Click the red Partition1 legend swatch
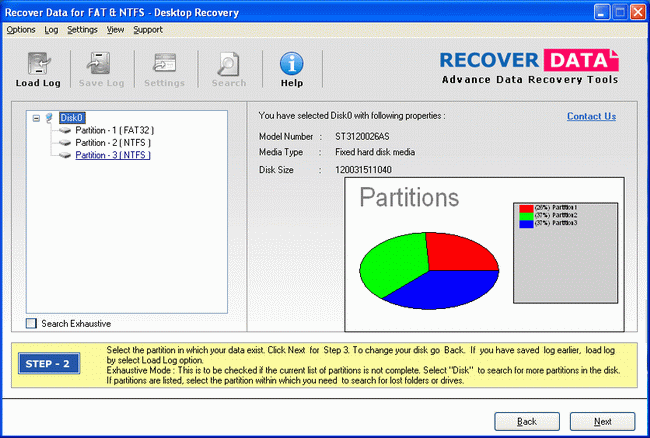This screenshot has height=438, width=650. click(526, 207)
